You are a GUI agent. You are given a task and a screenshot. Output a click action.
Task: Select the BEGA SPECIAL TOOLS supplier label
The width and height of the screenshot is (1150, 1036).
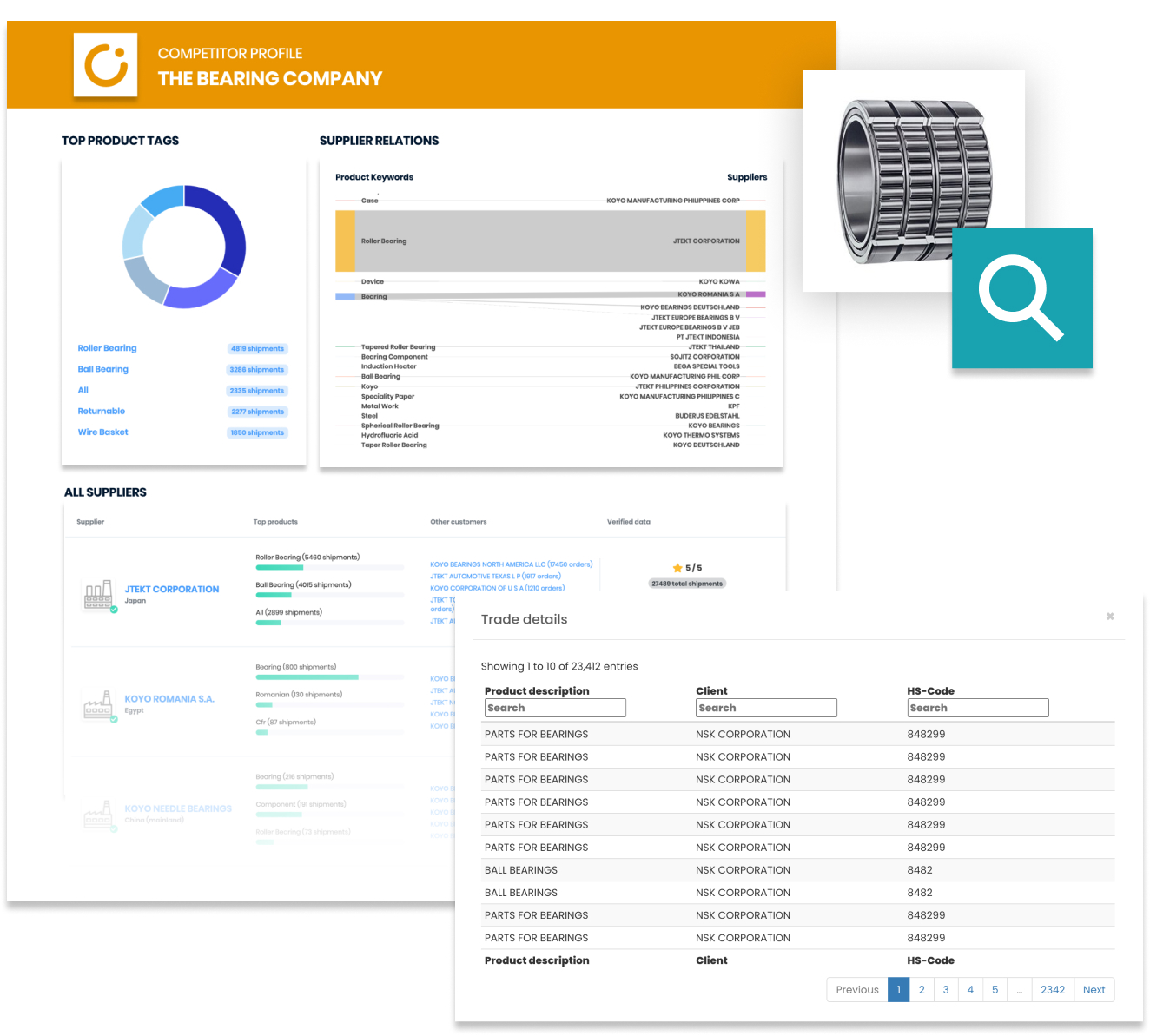(x=706, y=366)
